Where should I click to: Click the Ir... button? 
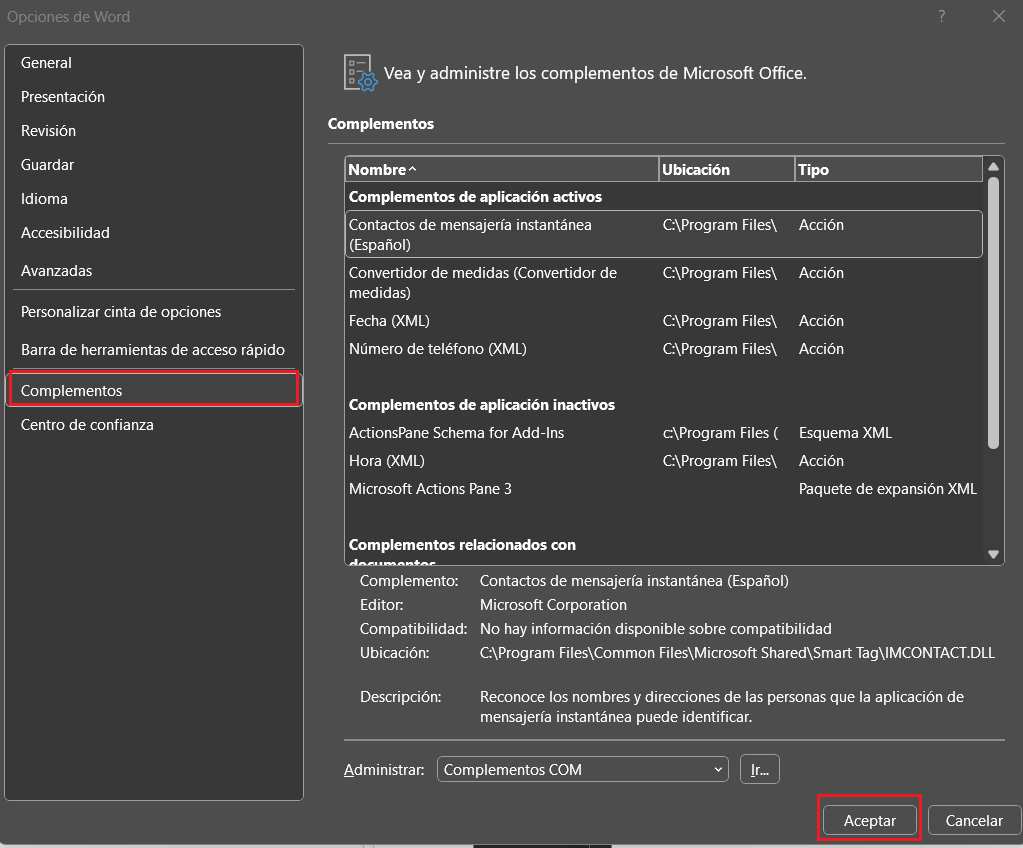pos(759,770)
